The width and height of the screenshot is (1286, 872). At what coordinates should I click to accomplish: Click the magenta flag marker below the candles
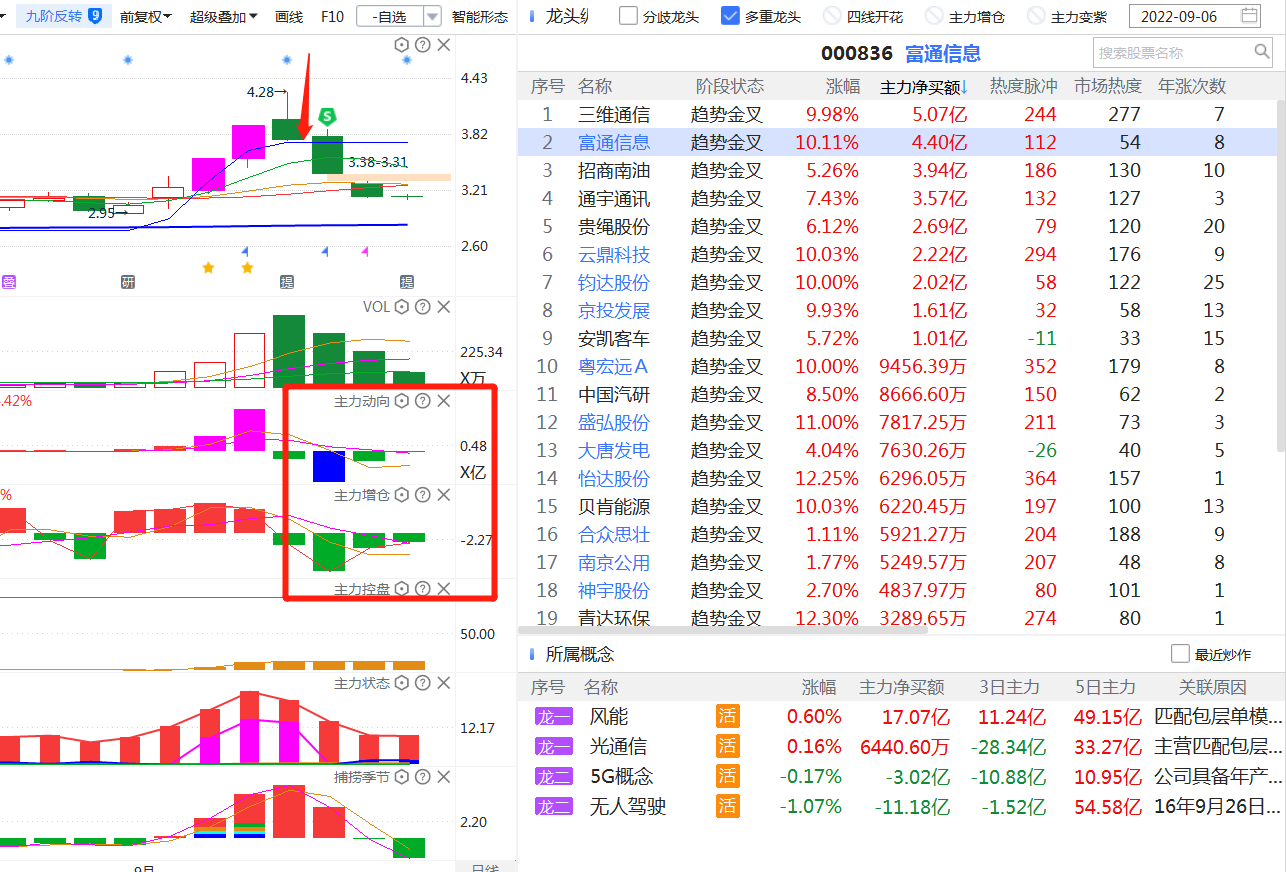point(364,251)
